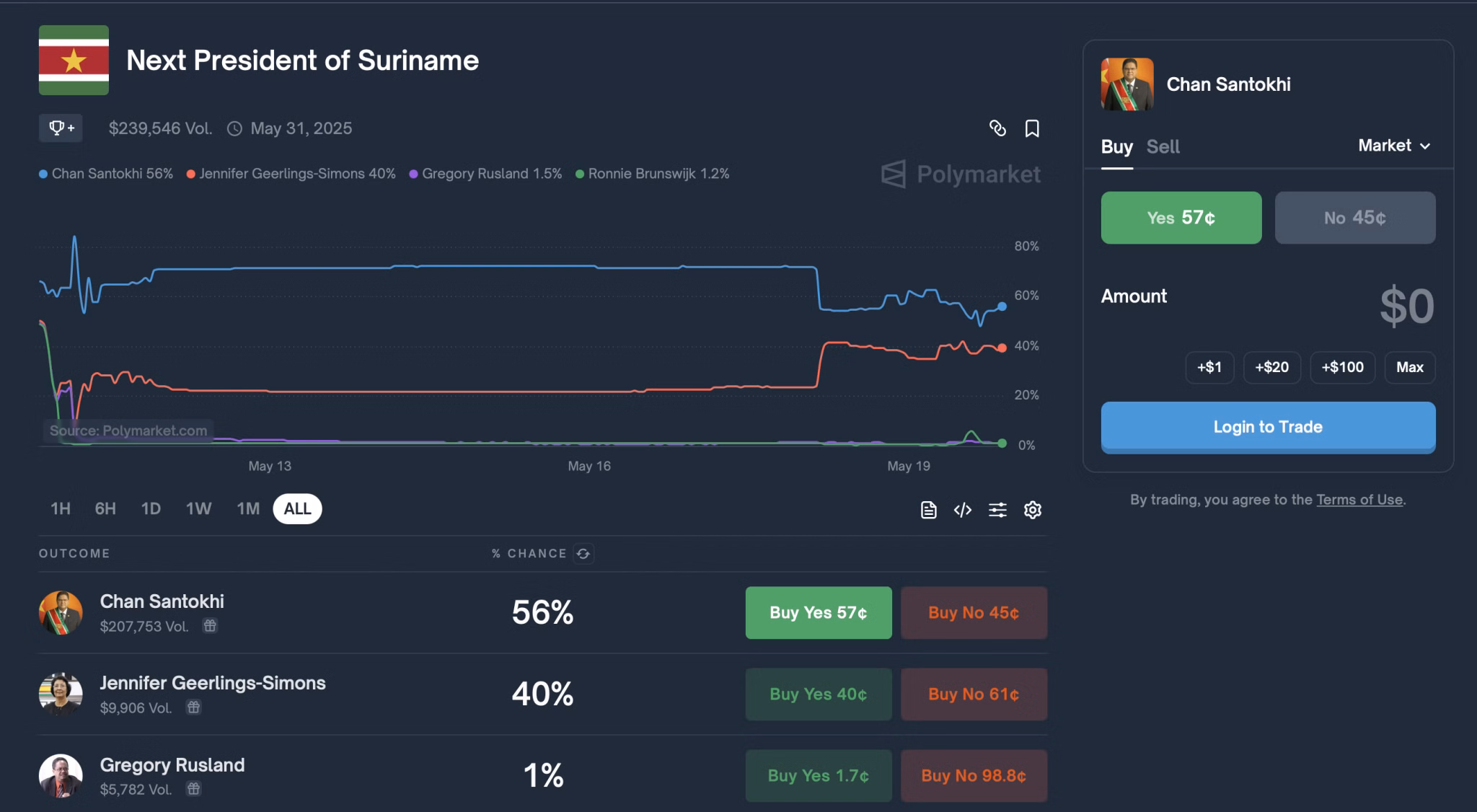This screenshot has width=1477, height=812.
Task: Click Buy Yes 40¢ for Geerlings-Simons
Action: (x=819, y=694)
